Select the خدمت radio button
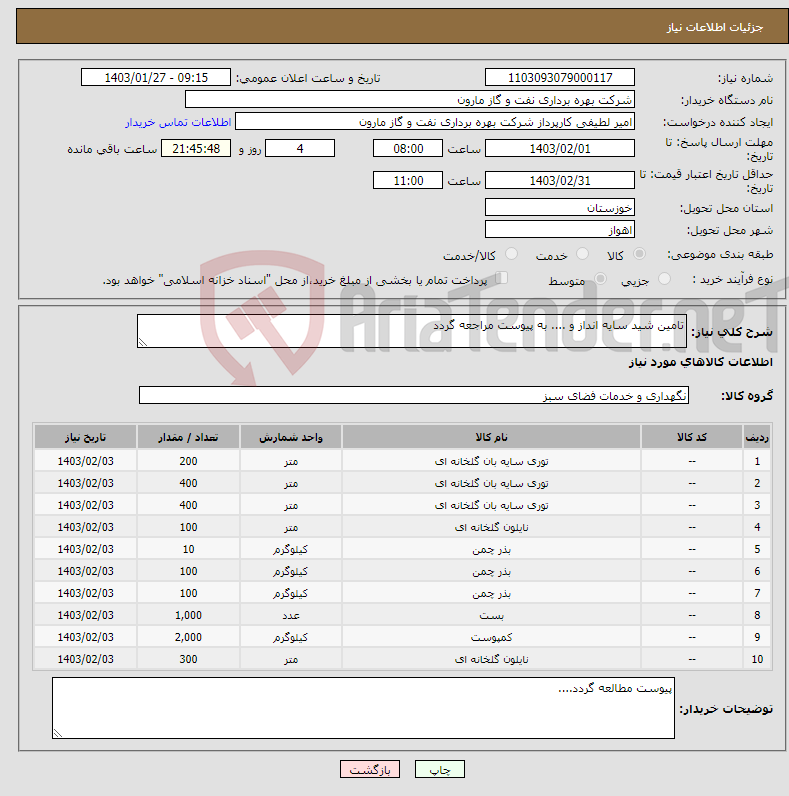The image size is (789, 796). 582,254
